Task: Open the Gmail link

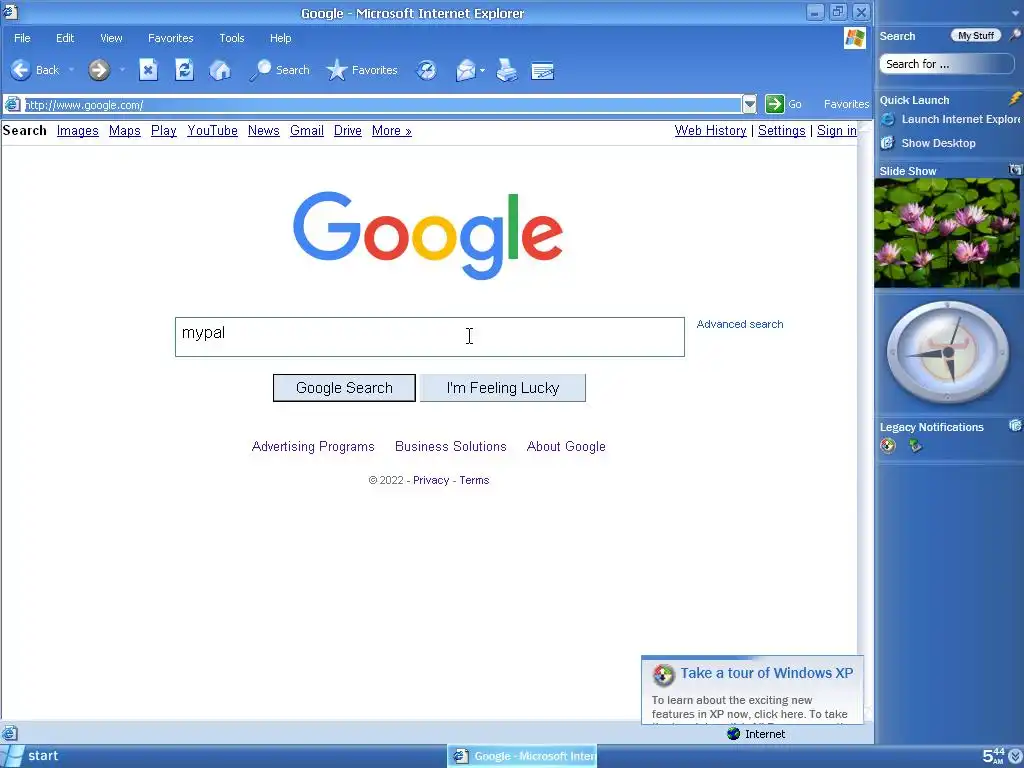Action: (x=307, y=131)
